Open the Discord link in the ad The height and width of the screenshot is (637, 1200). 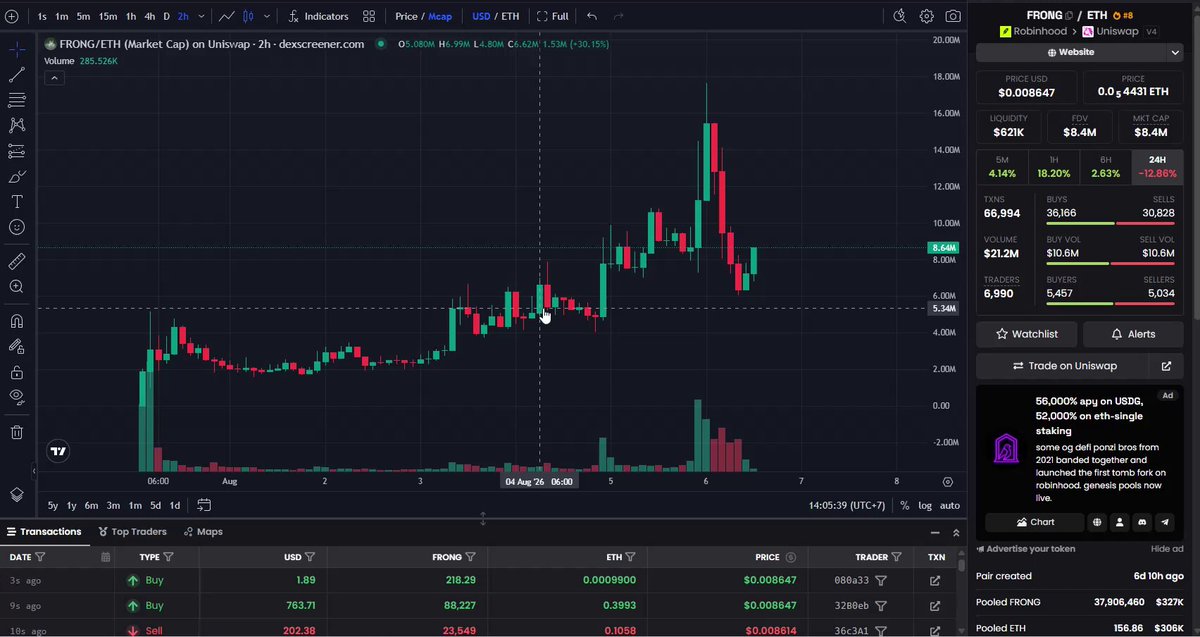coord(1142,522)
